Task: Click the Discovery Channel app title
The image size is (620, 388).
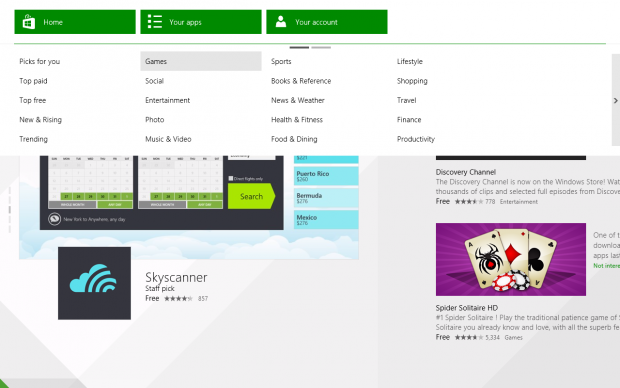Action: (x=465, y=172)
